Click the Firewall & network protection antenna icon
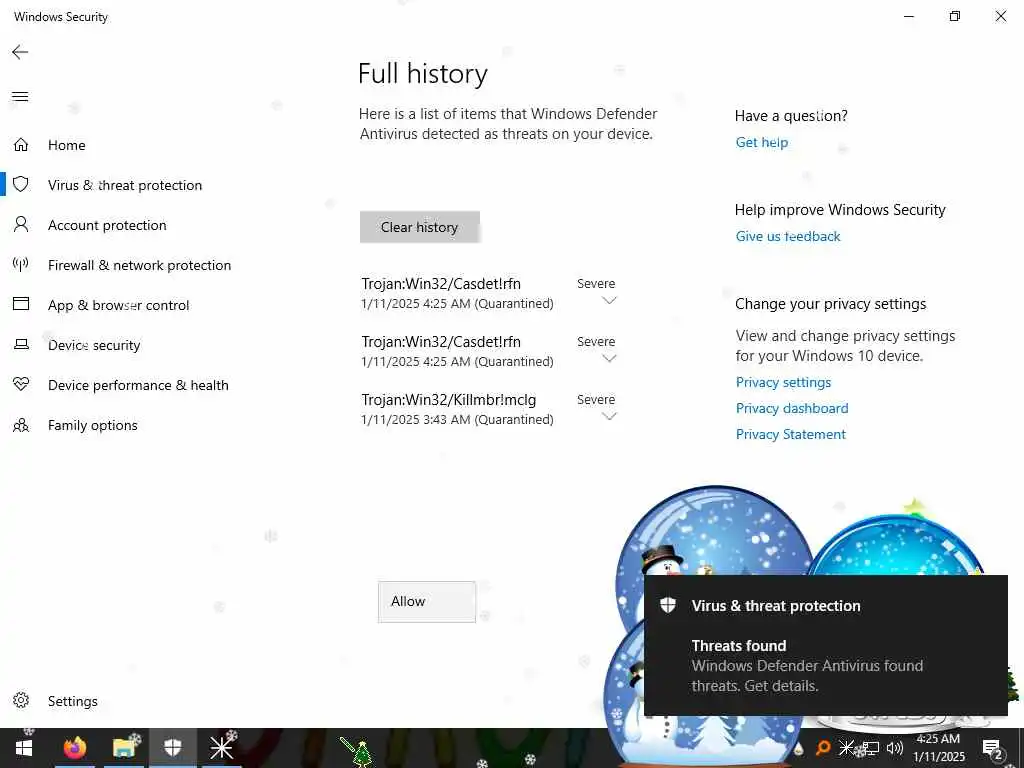Viewport: 1024px width, 768px height. click(x=21, y=264)
